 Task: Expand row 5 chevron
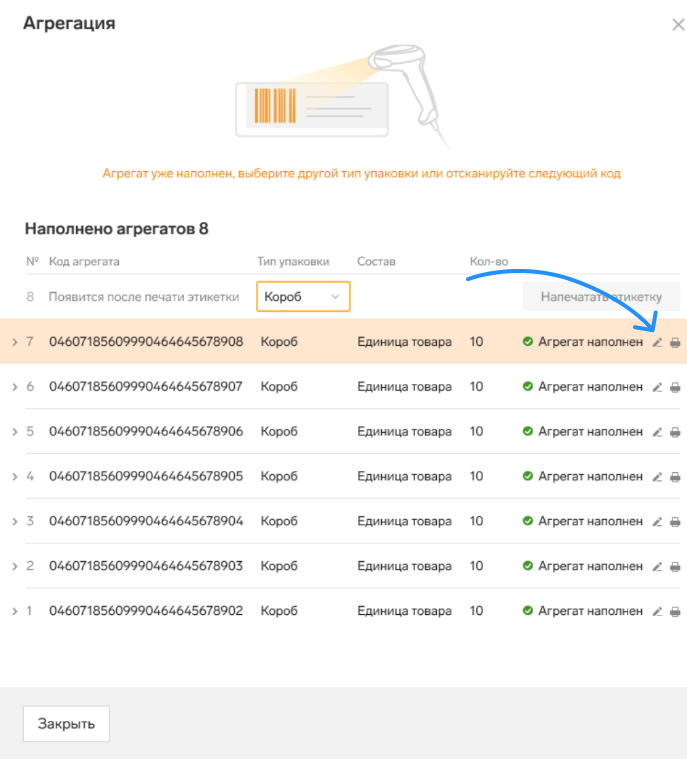(x=15, y=432)
